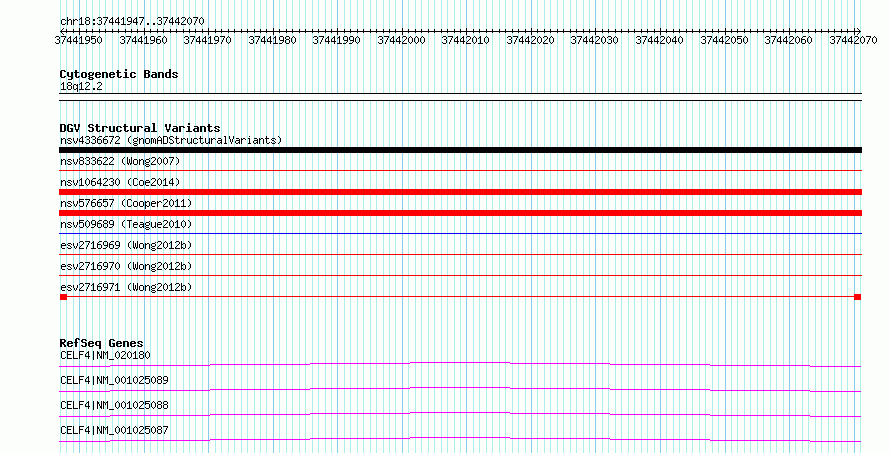Select CELF4|NM_001025088 transcript label

114,405
